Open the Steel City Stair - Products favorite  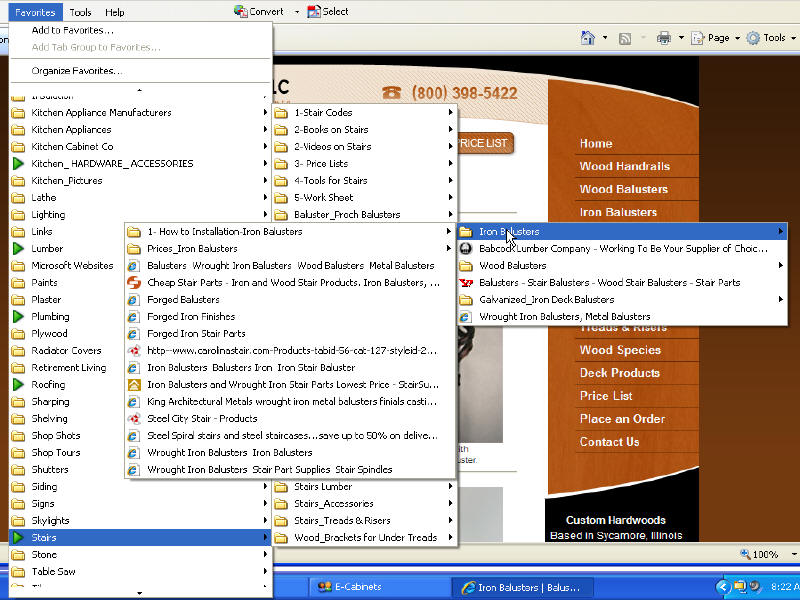point(202,419)
